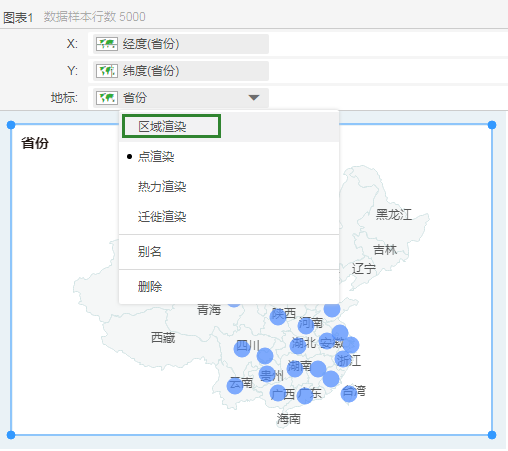Click the blue data point on 四川
Viewport: 508px width, 451px height.
click(242, 349)
